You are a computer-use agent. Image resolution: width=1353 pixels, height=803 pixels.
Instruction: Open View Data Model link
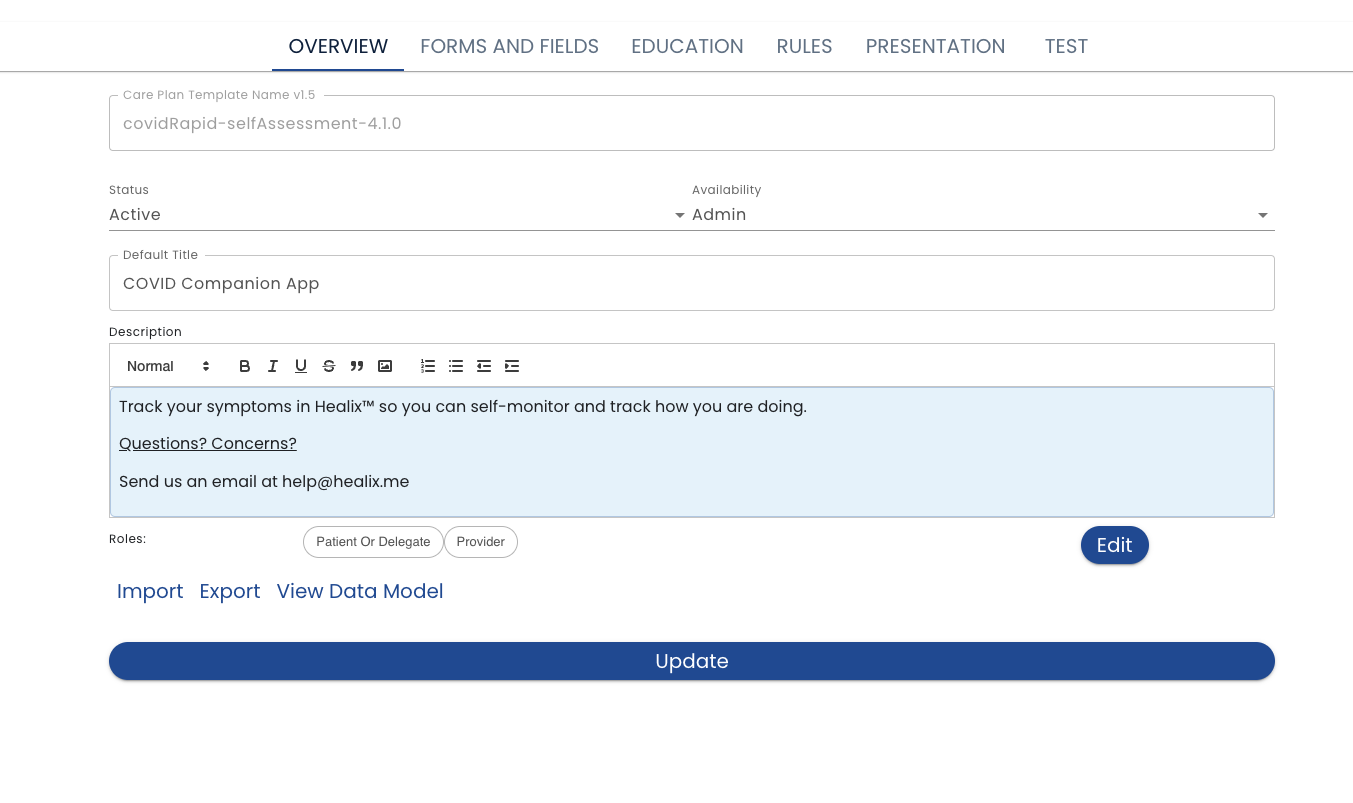(x=360, y=591)
